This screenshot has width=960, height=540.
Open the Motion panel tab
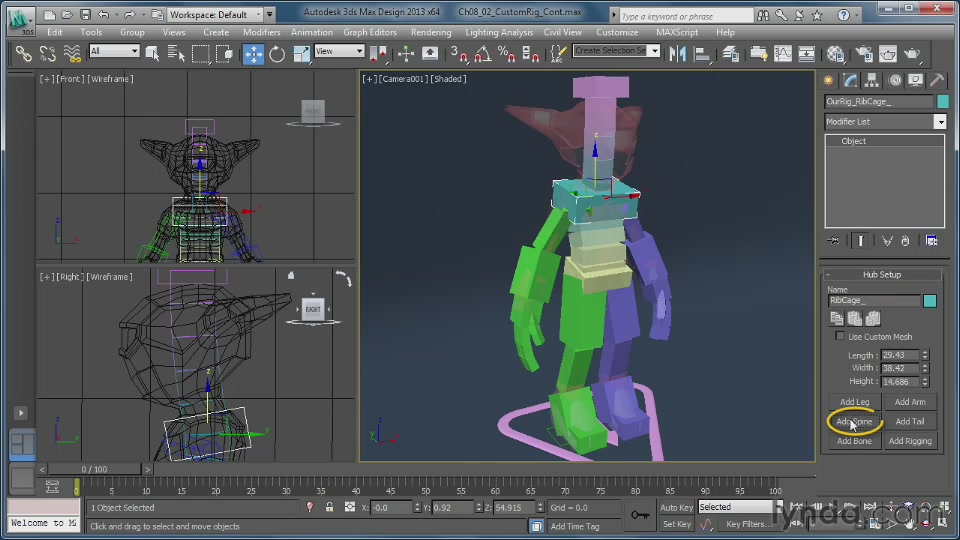coord(894,80)
